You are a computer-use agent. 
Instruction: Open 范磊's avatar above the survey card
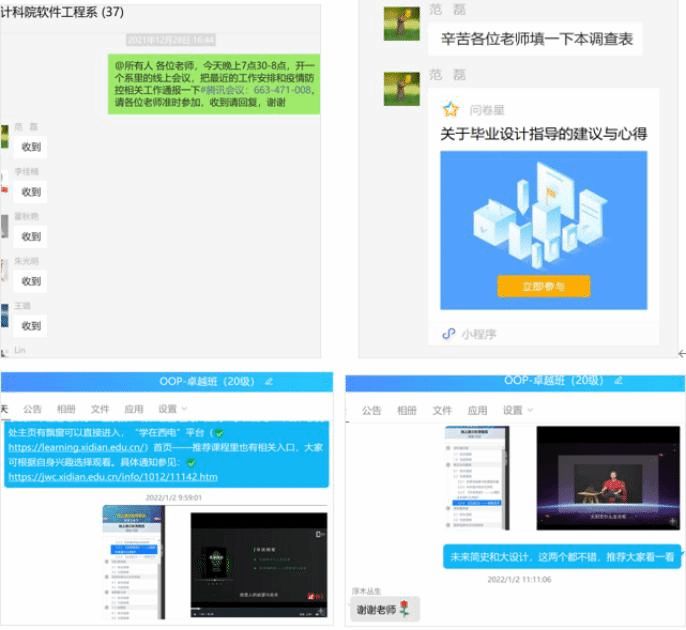[401, 88]
